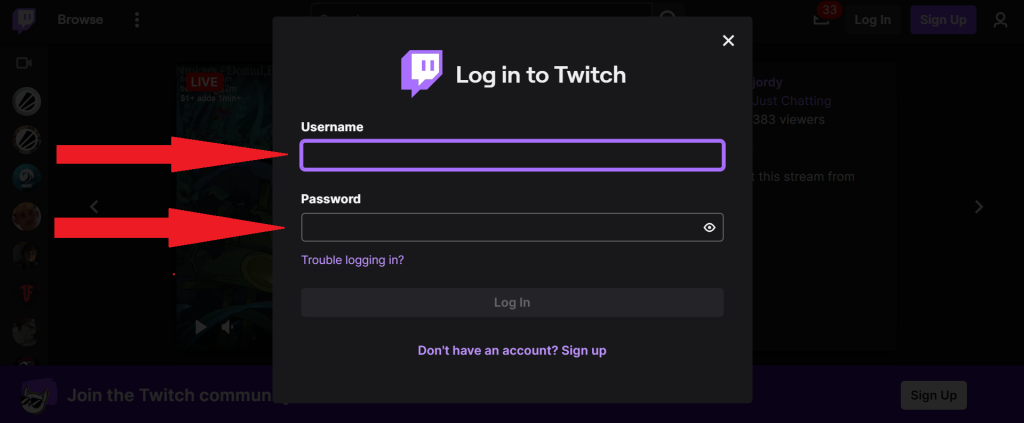Click the user profile icon in the top bar
This screenshot has height=423, width=1024.
click(1000, 20)
